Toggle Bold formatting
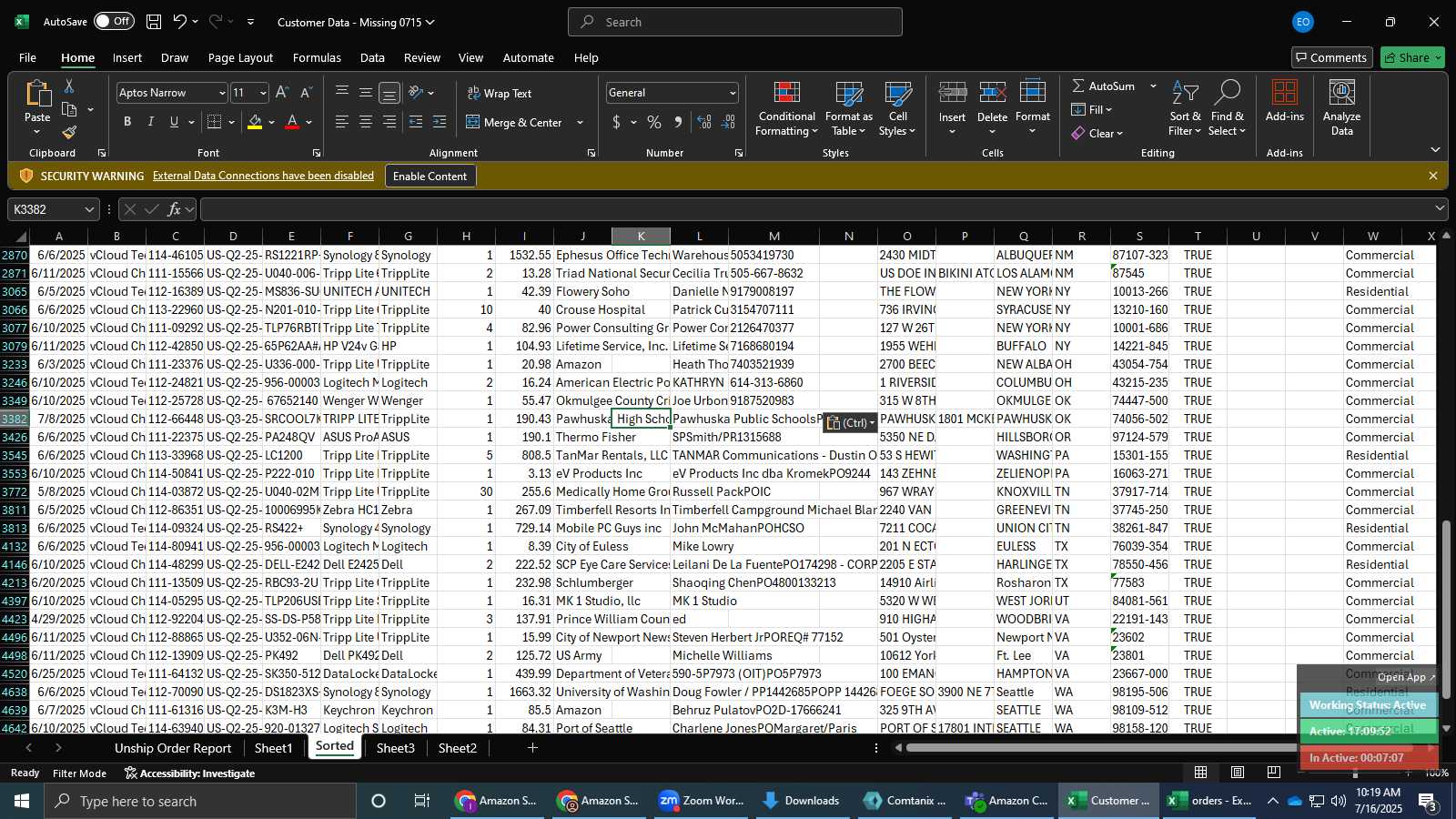1456x819 pixels. pyautogui.click(x=127, y=122)
